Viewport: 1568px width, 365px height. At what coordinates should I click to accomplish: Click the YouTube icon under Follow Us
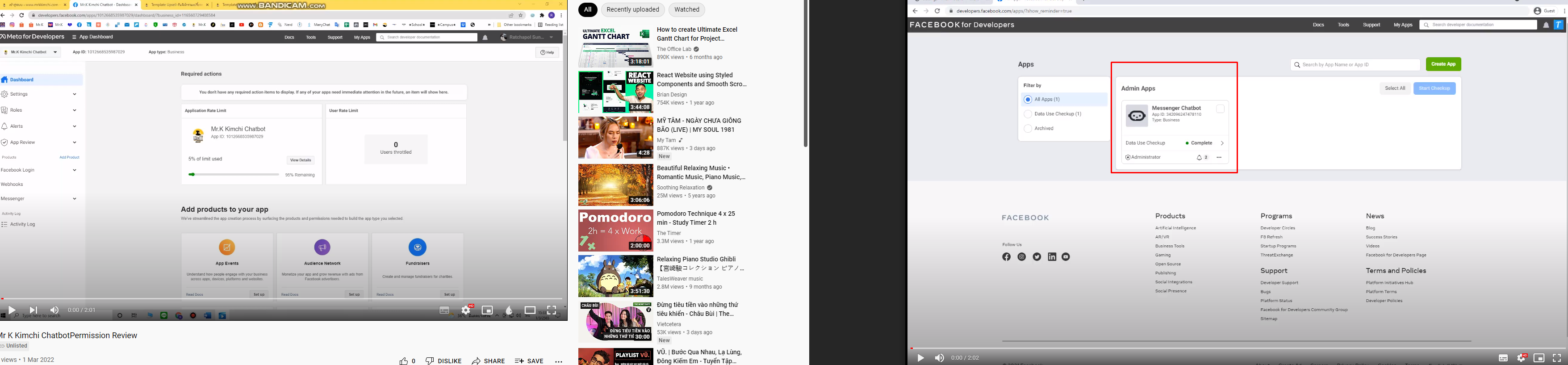pyautogui.click(x=1066, y=256)
